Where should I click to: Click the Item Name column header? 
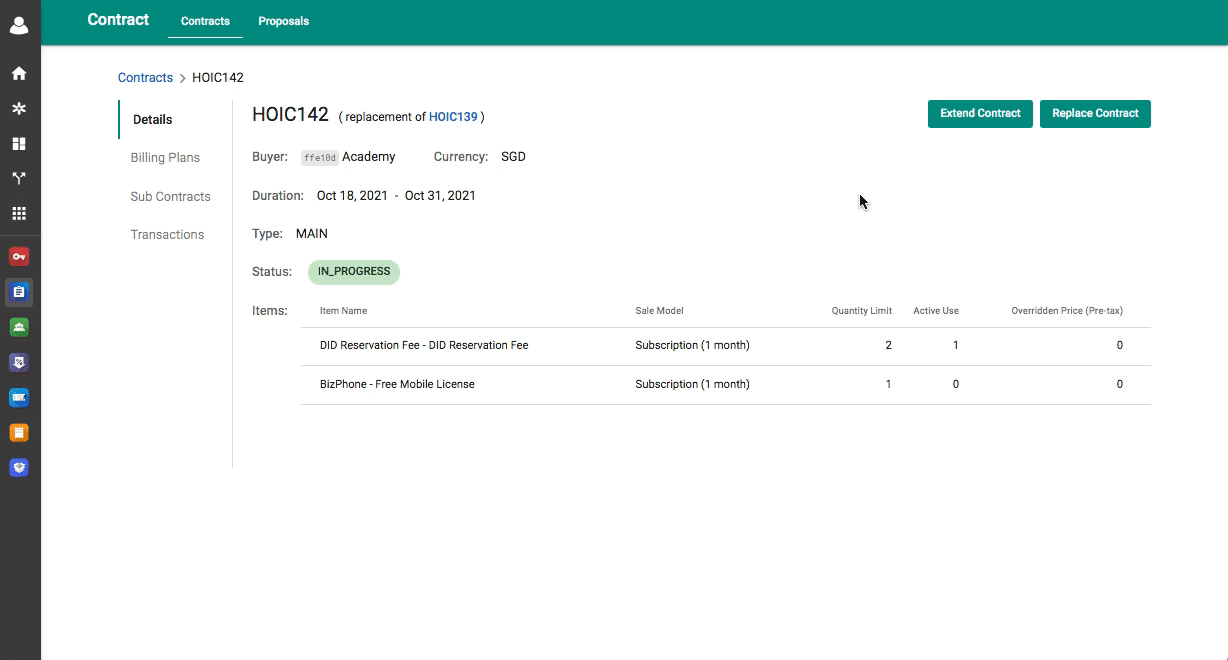pos(343,311)
